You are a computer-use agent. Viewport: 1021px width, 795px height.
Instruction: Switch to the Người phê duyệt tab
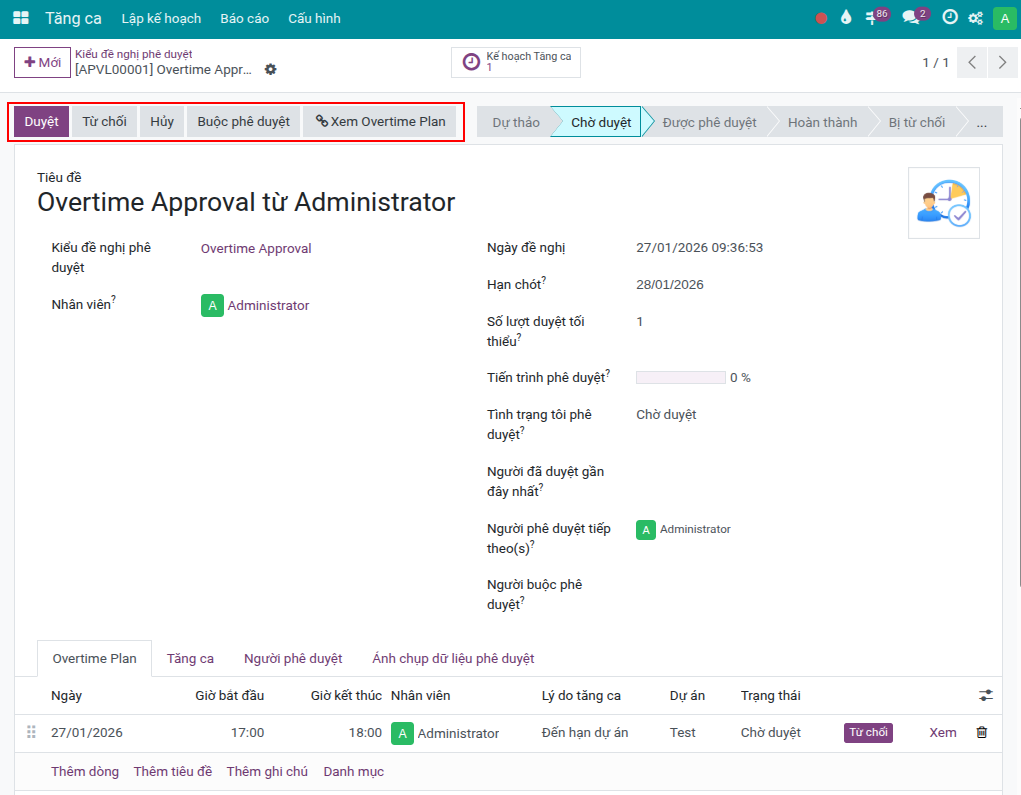tap(293, 659)
